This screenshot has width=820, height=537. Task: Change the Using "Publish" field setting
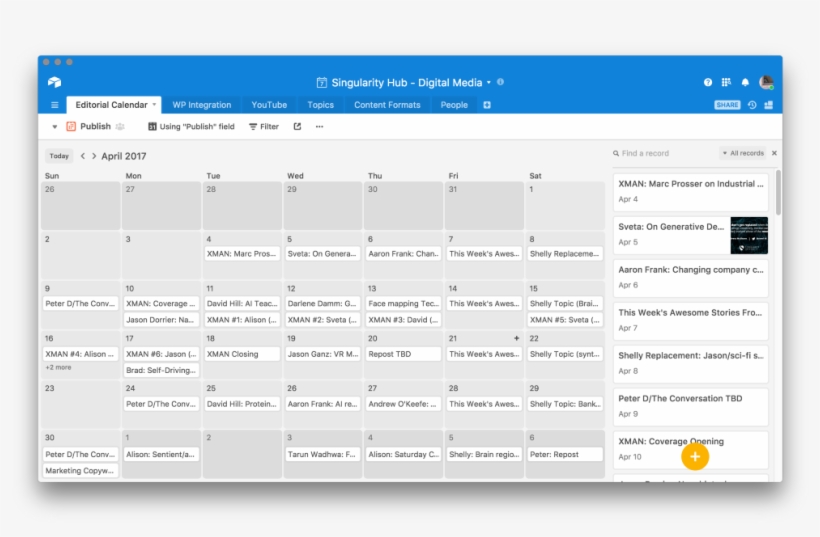(x=191, y=127)
